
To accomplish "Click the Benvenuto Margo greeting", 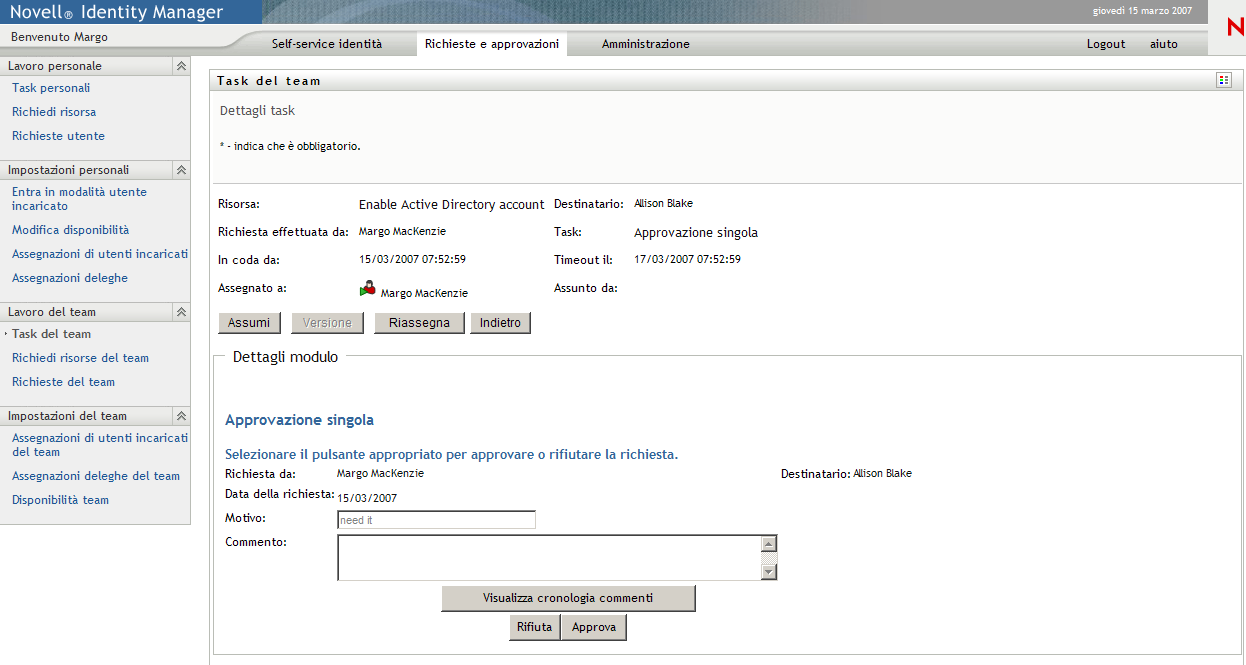I will (59, 37).
